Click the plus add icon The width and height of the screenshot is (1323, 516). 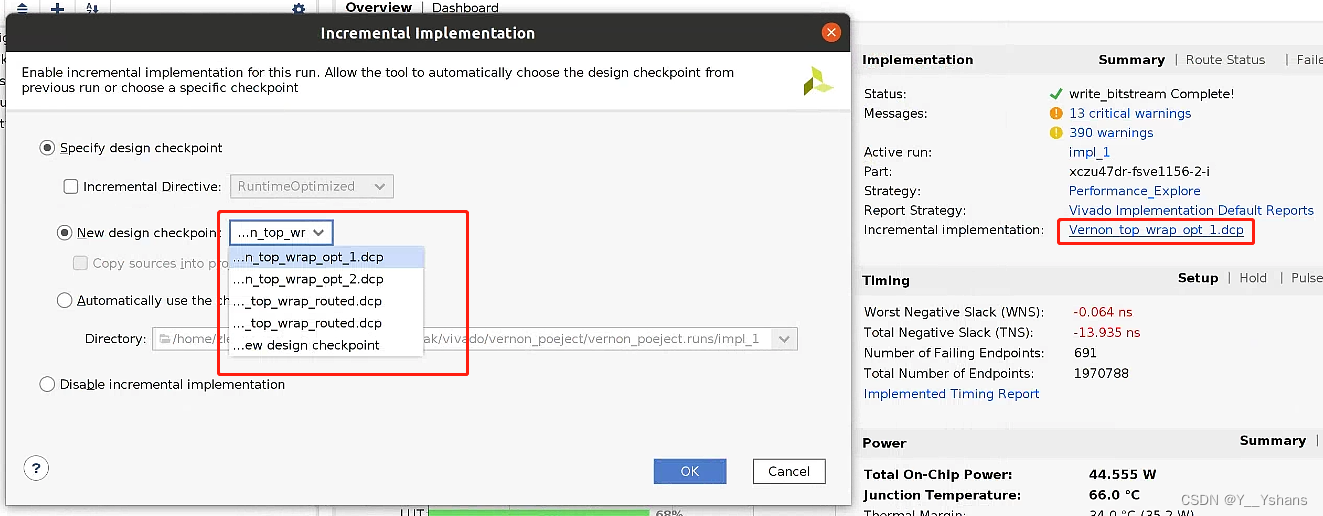point(57,9)
